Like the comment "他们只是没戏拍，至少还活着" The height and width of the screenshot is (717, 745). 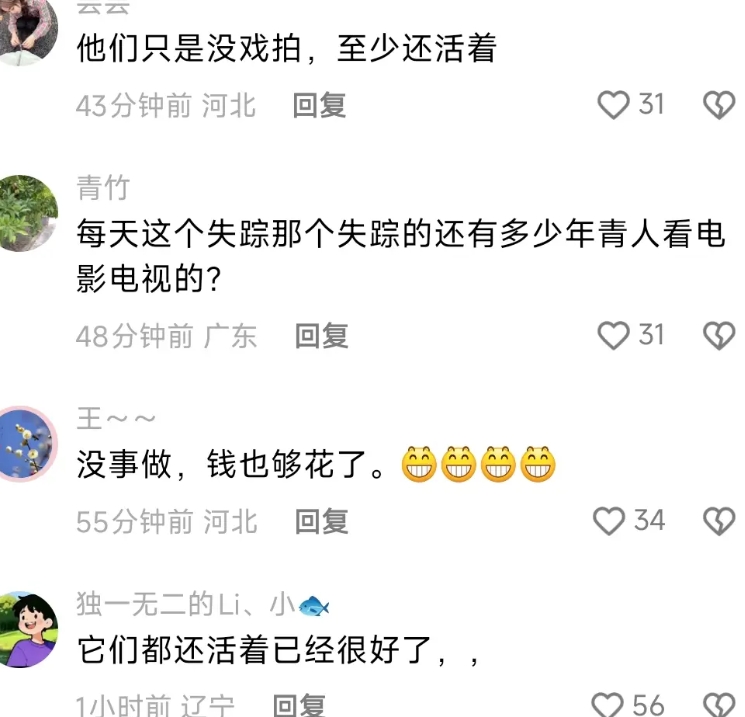pos(613,105)
